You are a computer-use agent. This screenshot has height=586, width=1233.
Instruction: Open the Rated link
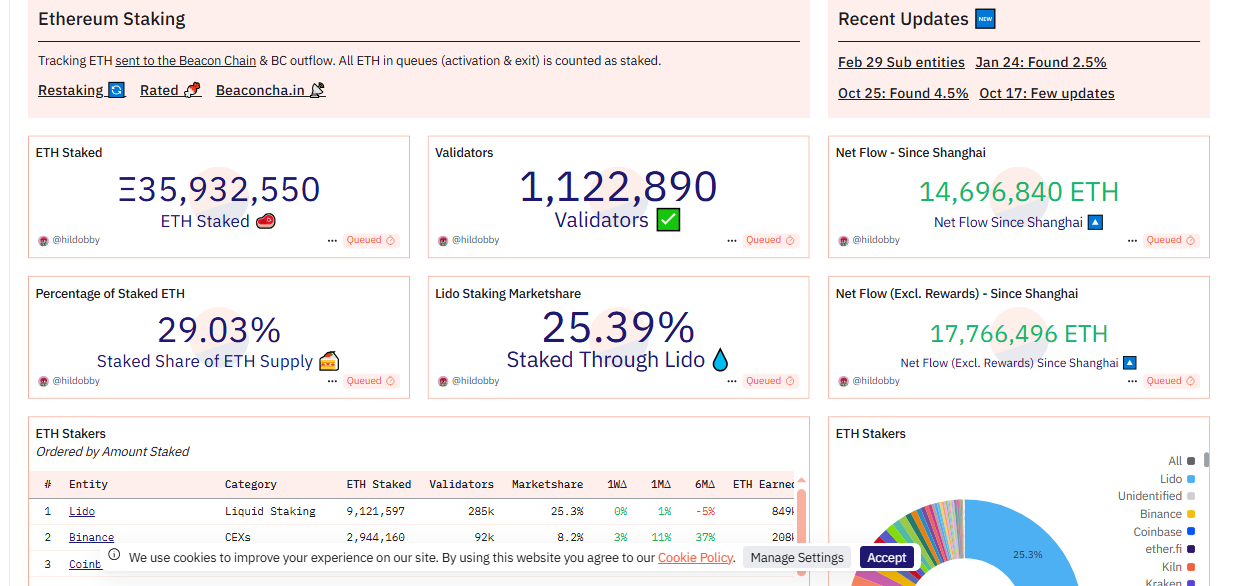170,90
